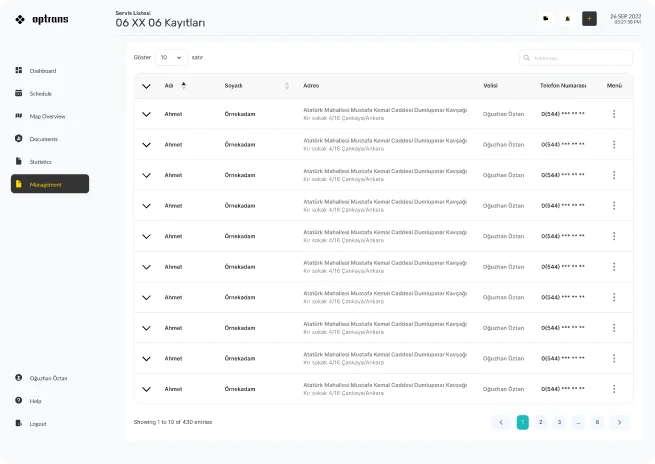Click the Logout icon in sidebar

click(19, 423)
